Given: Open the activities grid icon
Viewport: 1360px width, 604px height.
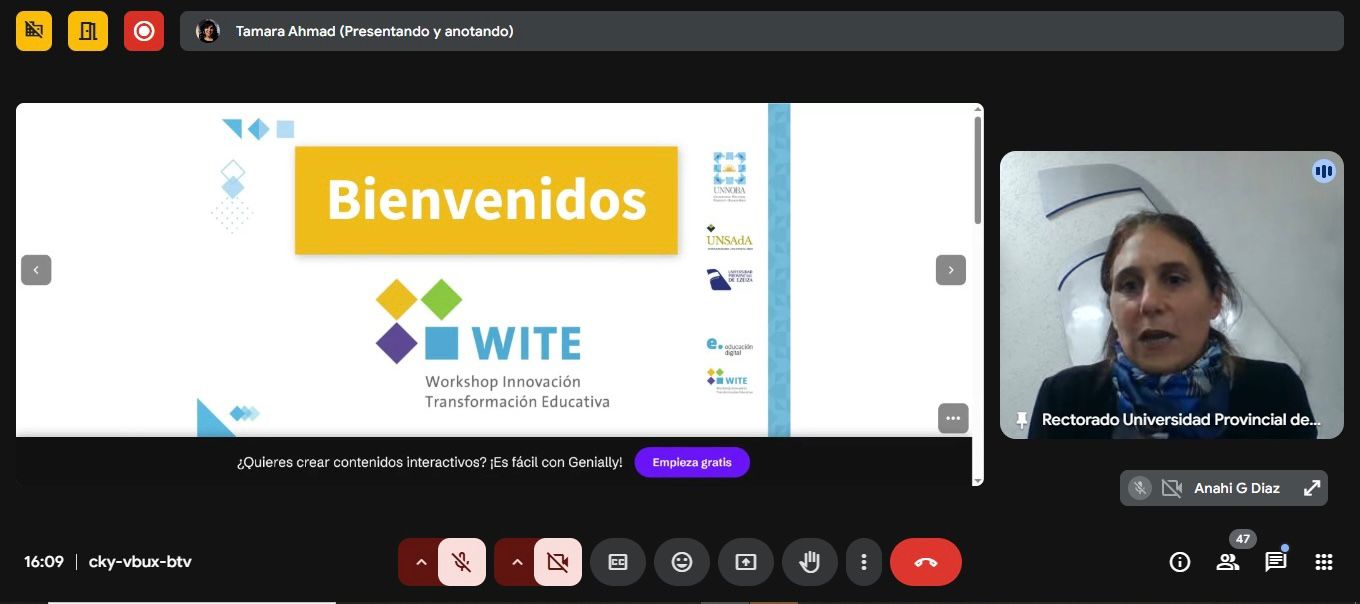Looking at the screenshot, I should tap(1324, 562).
